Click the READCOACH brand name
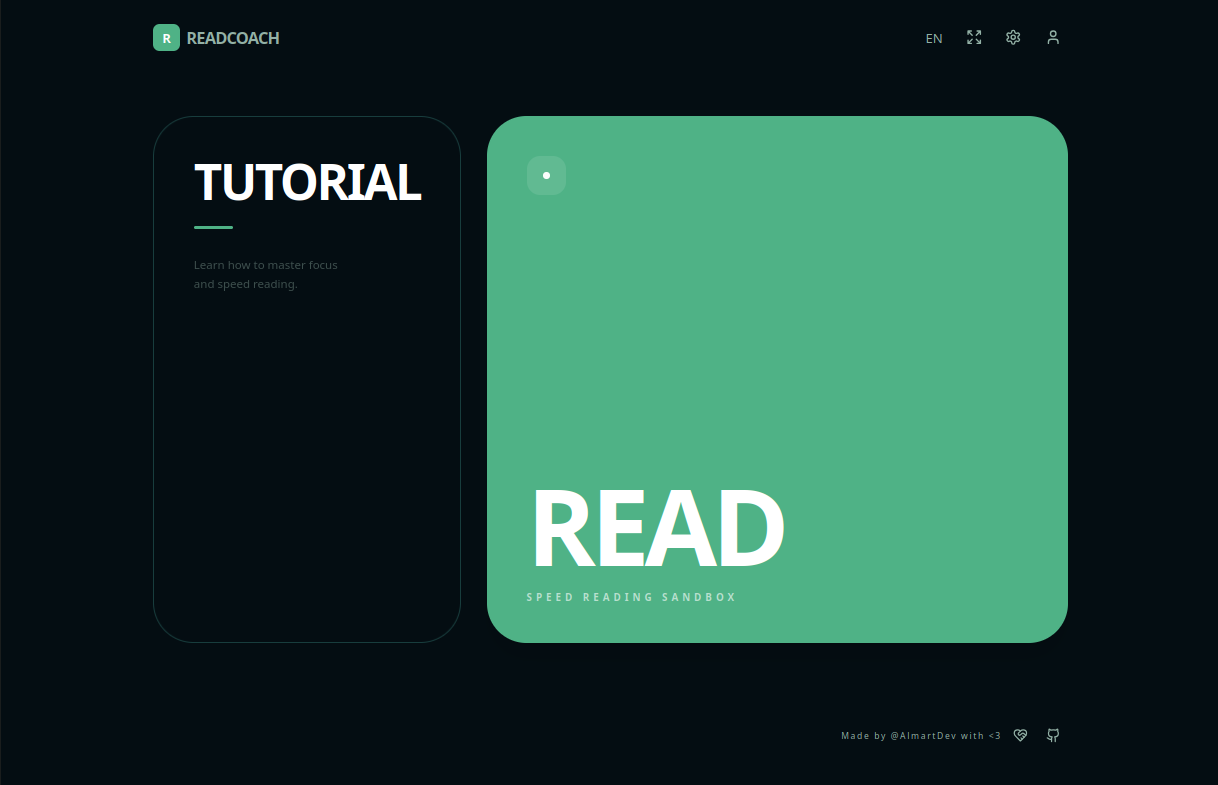1218x785 pixels. [x=233, y=39]
